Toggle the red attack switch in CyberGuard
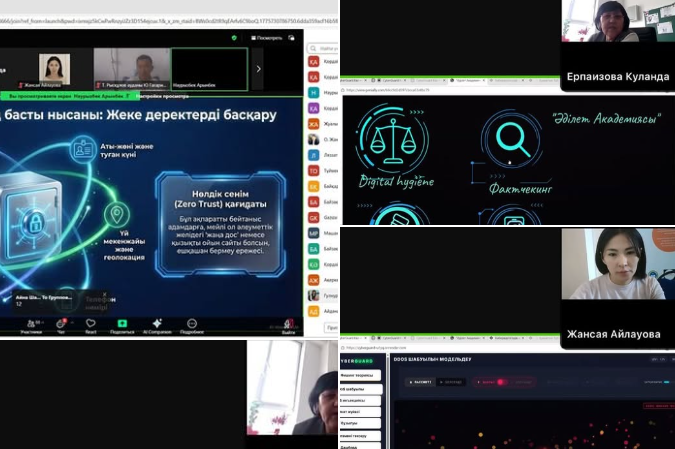This screenshot has height=449, width=675. pos(500,382)
